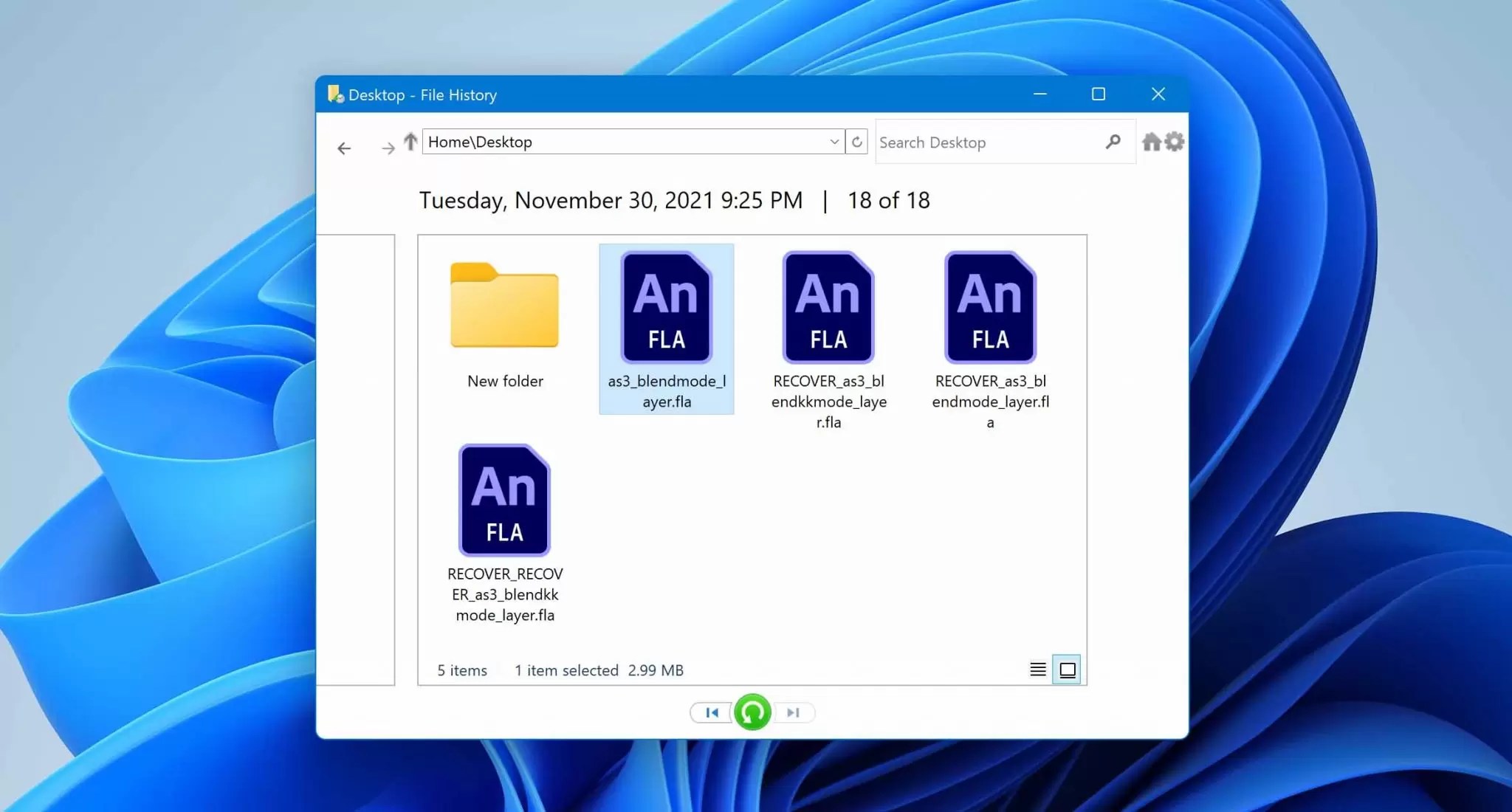
Task: Open the address bar history dropdown
Action: [x=834, y=142]
